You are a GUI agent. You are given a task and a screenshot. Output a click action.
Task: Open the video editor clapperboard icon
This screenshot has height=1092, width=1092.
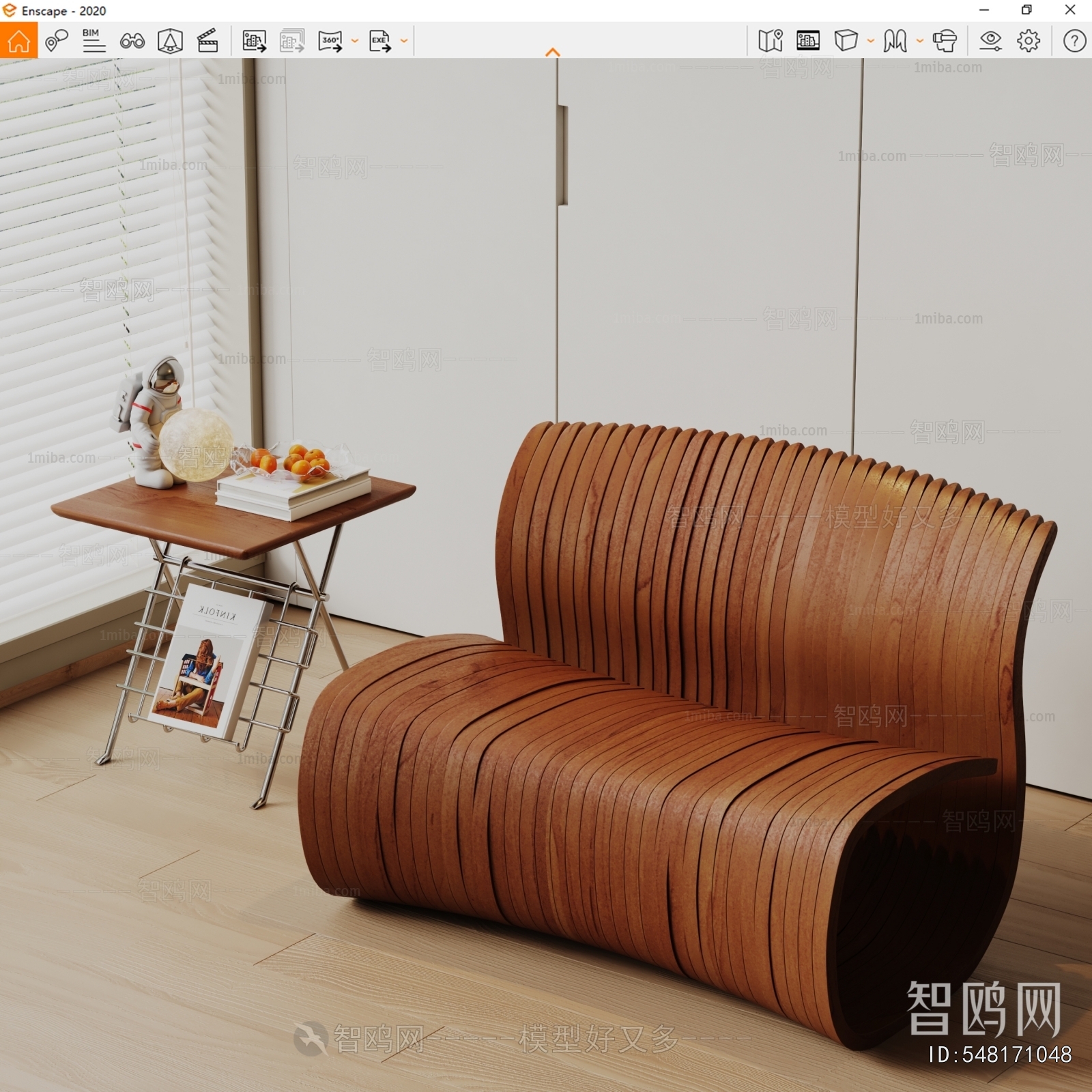point(207,41)
